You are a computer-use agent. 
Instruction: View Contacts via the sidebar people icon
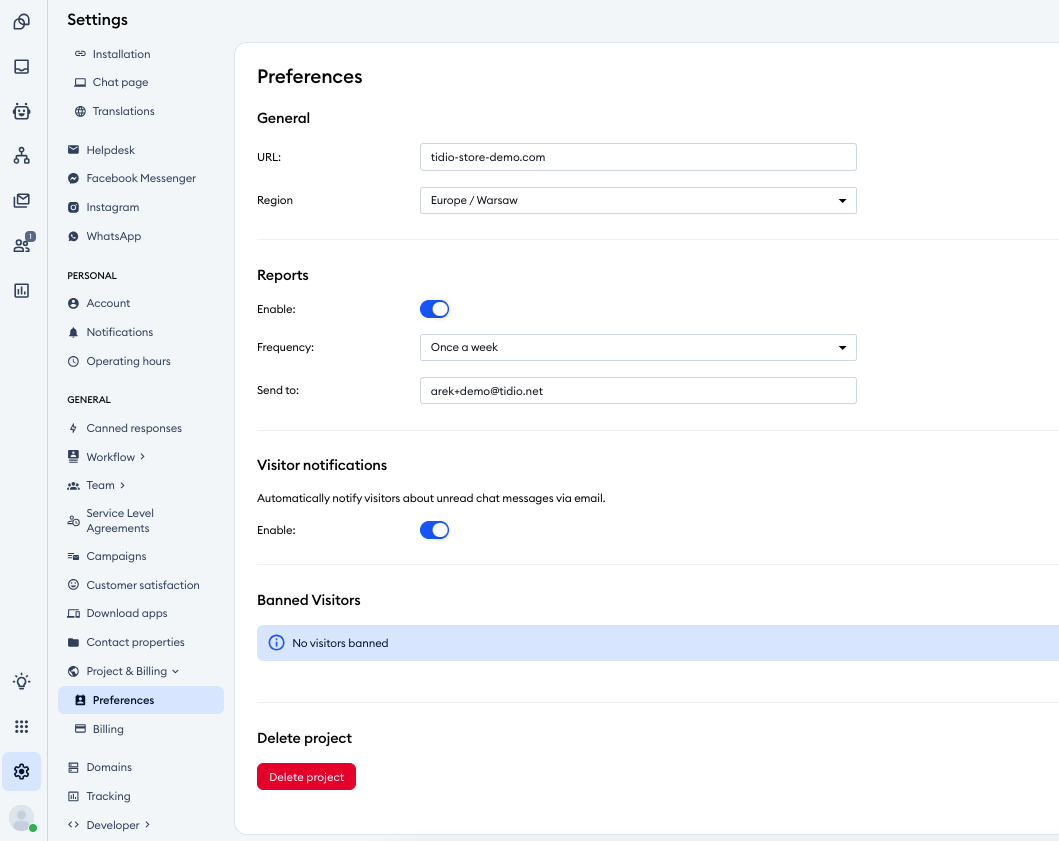coord(21,244)
